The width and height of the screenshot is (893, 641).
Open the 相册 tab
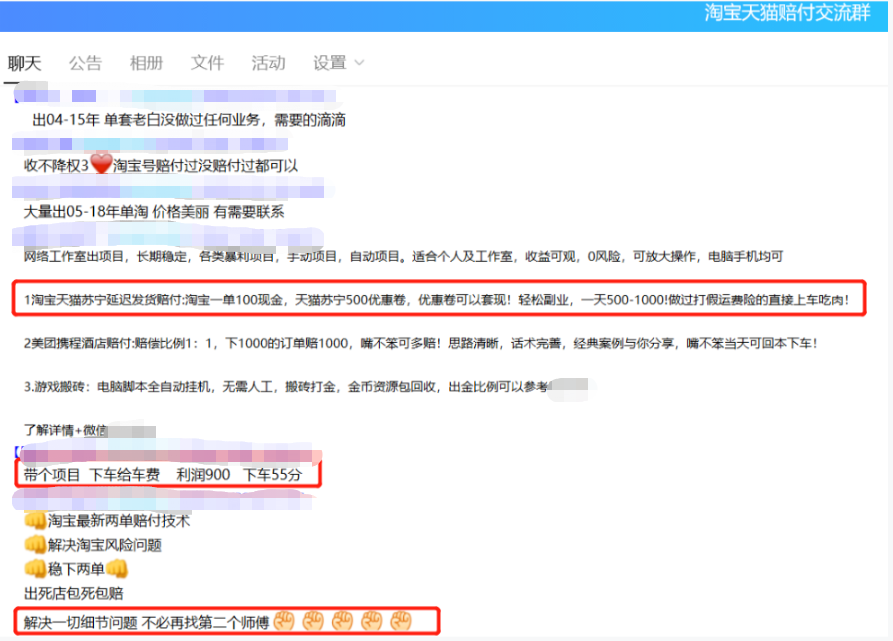146,63
